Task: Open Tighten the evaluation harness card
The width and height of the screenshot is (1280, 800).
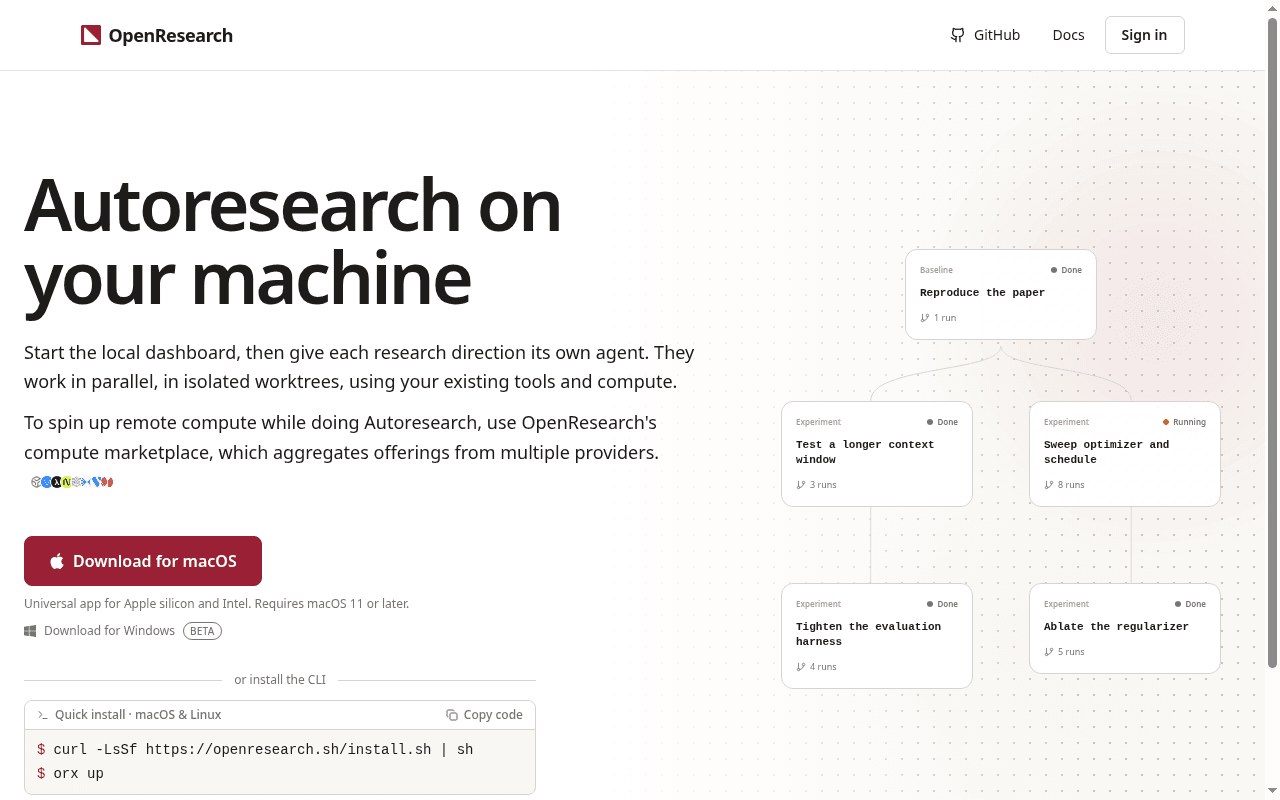Action: 876,636
